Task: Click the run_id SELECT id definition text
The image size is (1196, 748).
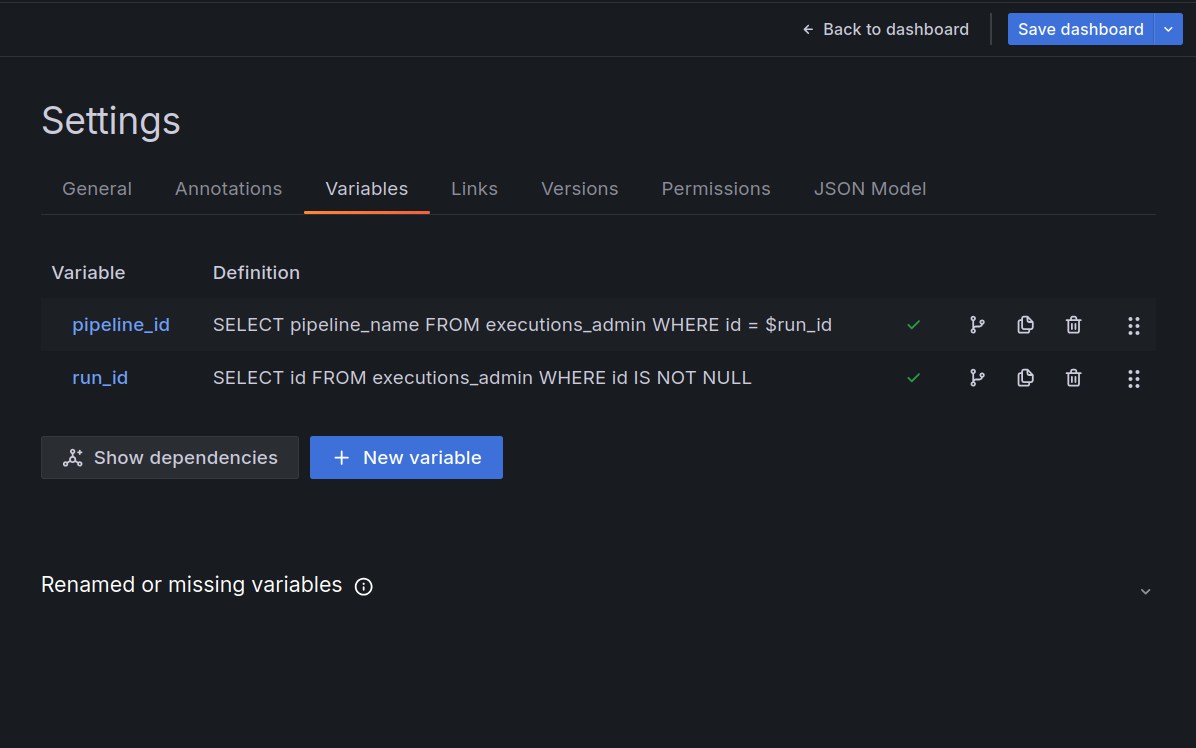Action: coord(482,377)
